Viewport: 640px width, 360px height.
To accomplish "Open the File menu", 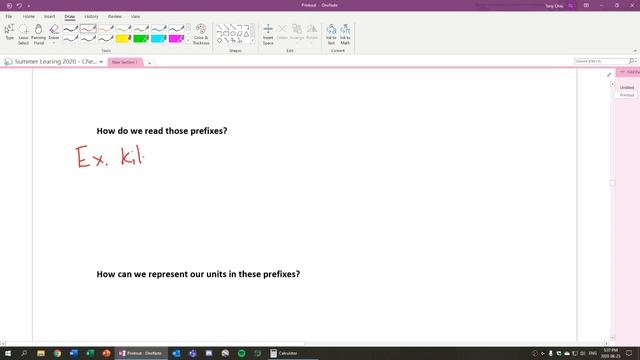I will [x=9, y=17].
